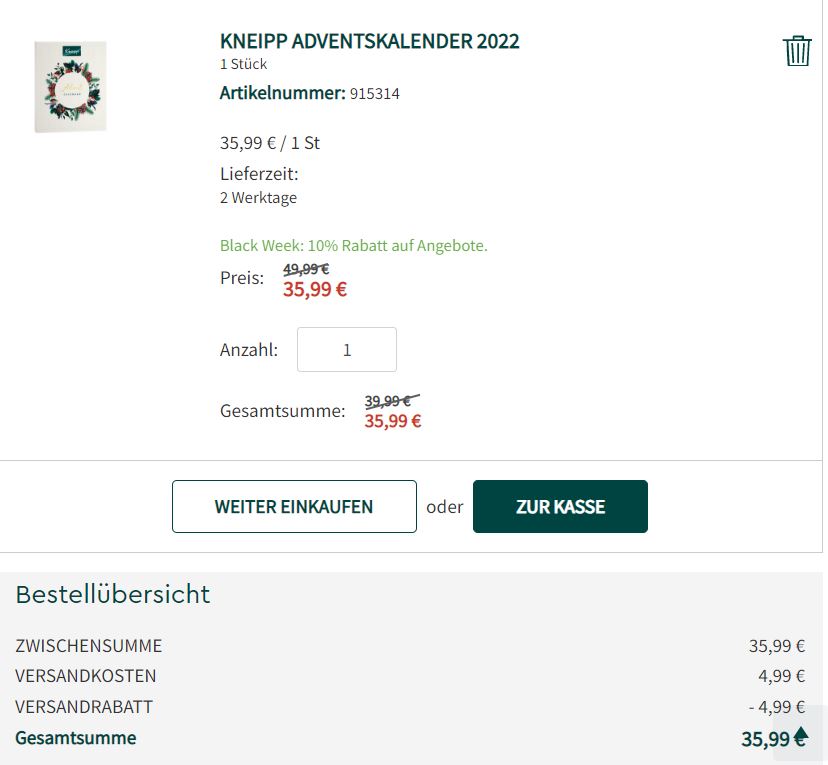The height and width of the screenshot is (765, 828).
Task: Open the KNEIPP ADVENTSKALENDER 2022 title link
Action: tap(370, 41)
